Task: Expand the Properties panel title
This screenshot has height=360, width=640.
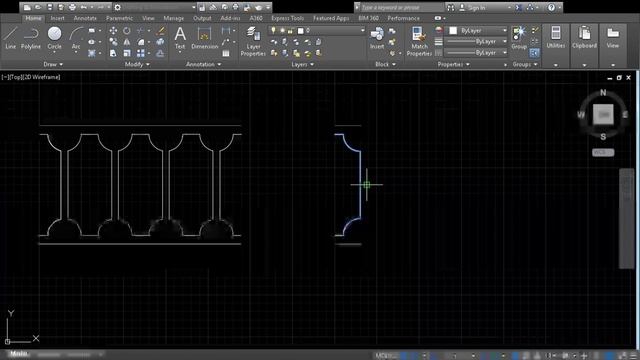Action: pyautogui.click(x=453, y=64)
